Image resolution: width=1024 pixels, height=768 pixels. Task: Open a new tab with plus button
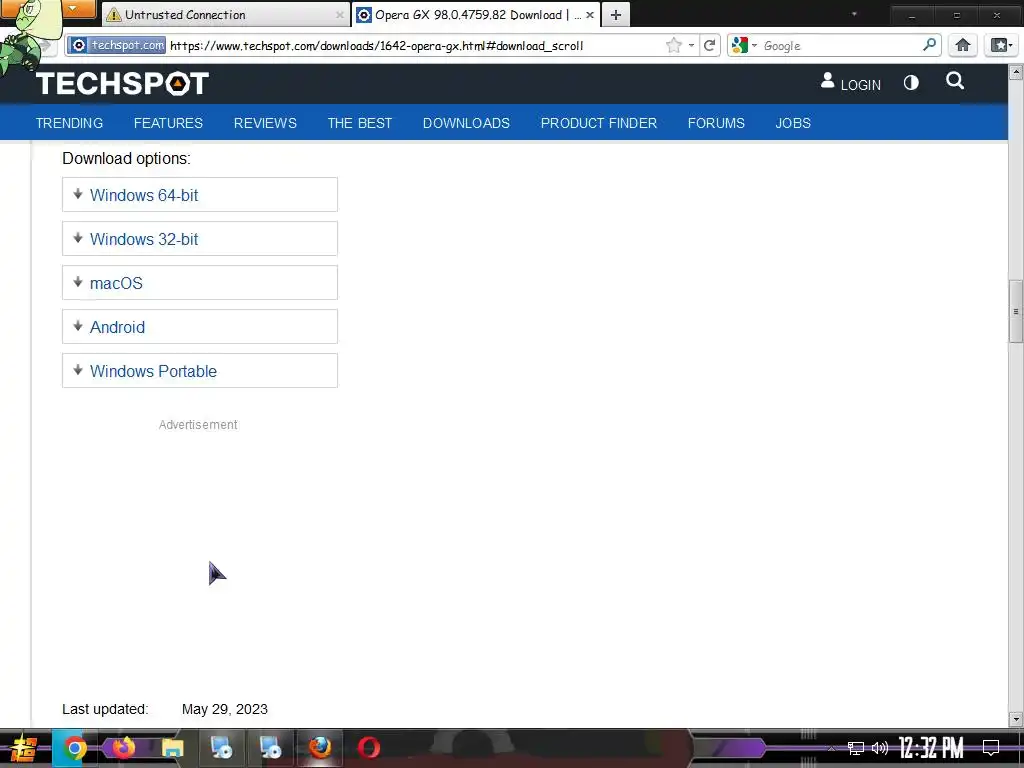pos(616,14)
